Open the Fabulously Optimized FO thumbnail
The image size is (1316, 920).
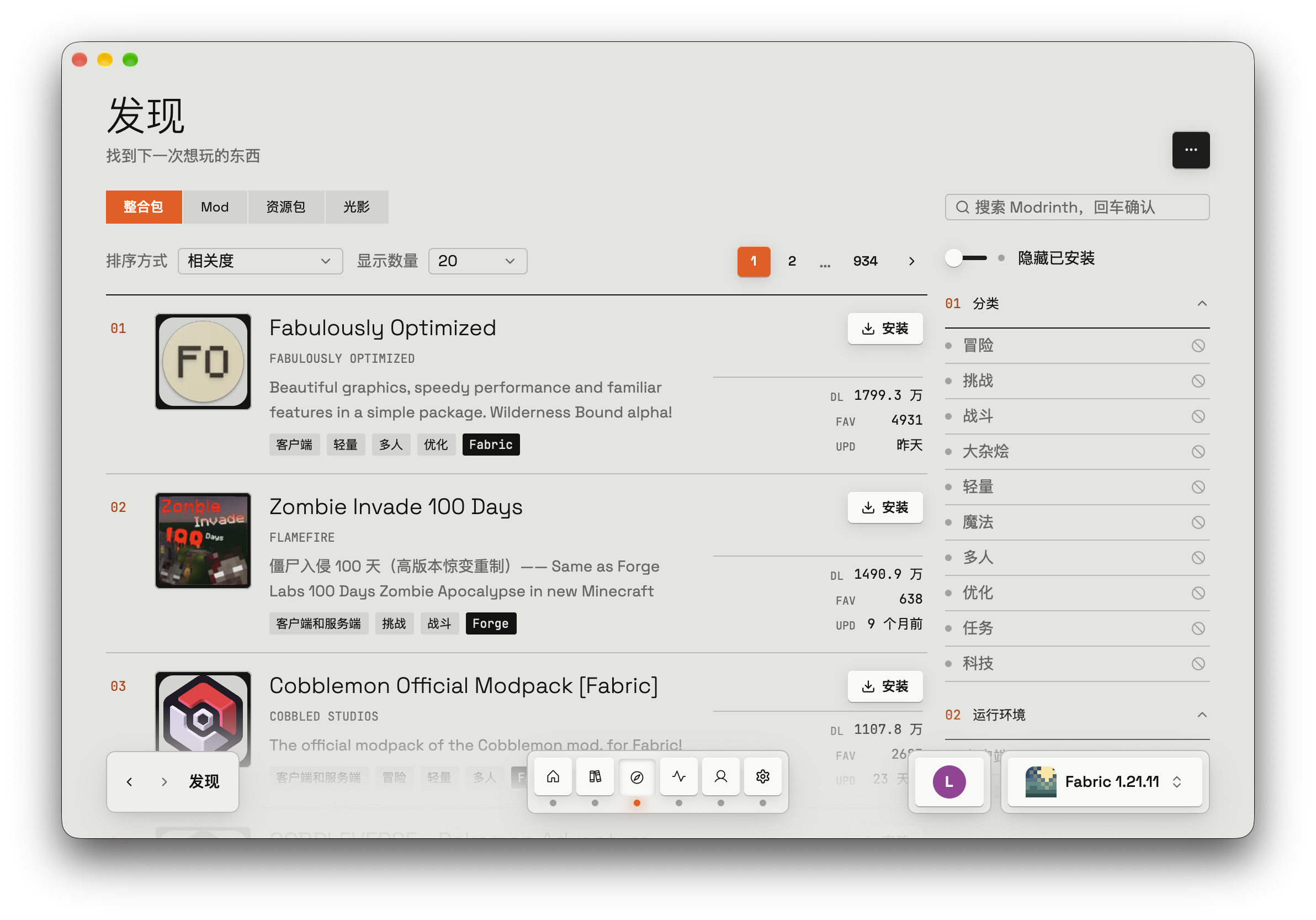click(203, 362)
